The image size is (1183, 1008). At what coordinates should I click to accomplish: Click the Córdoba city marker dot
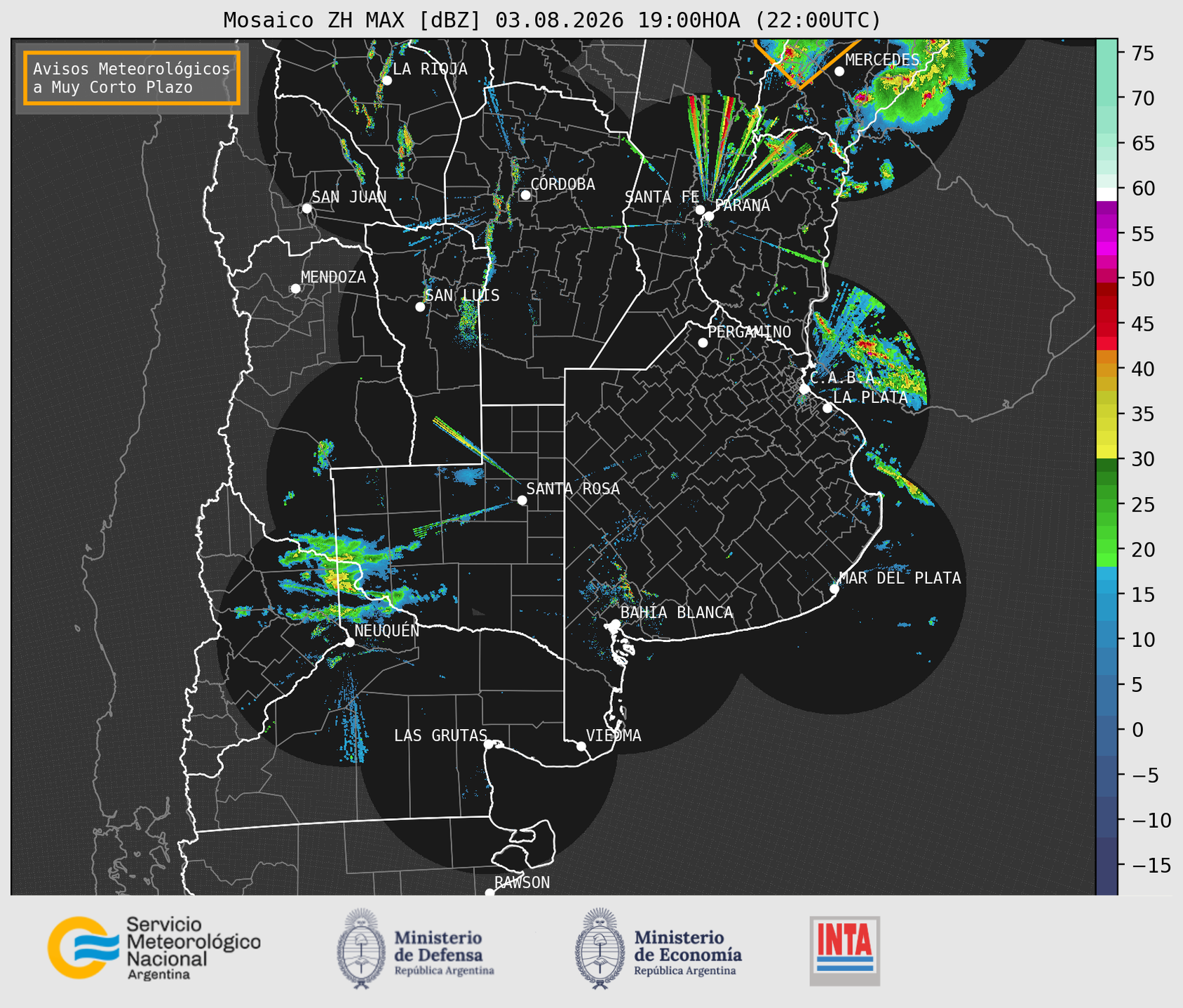click(525, 195)
